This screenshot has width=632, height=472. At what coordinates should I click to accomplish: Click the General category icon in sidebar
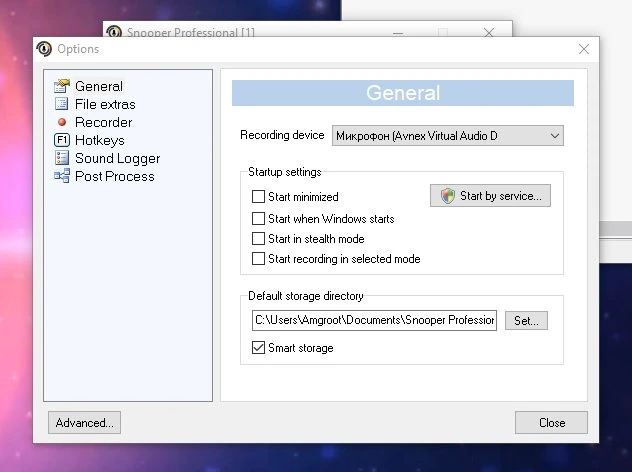(62, 86)
